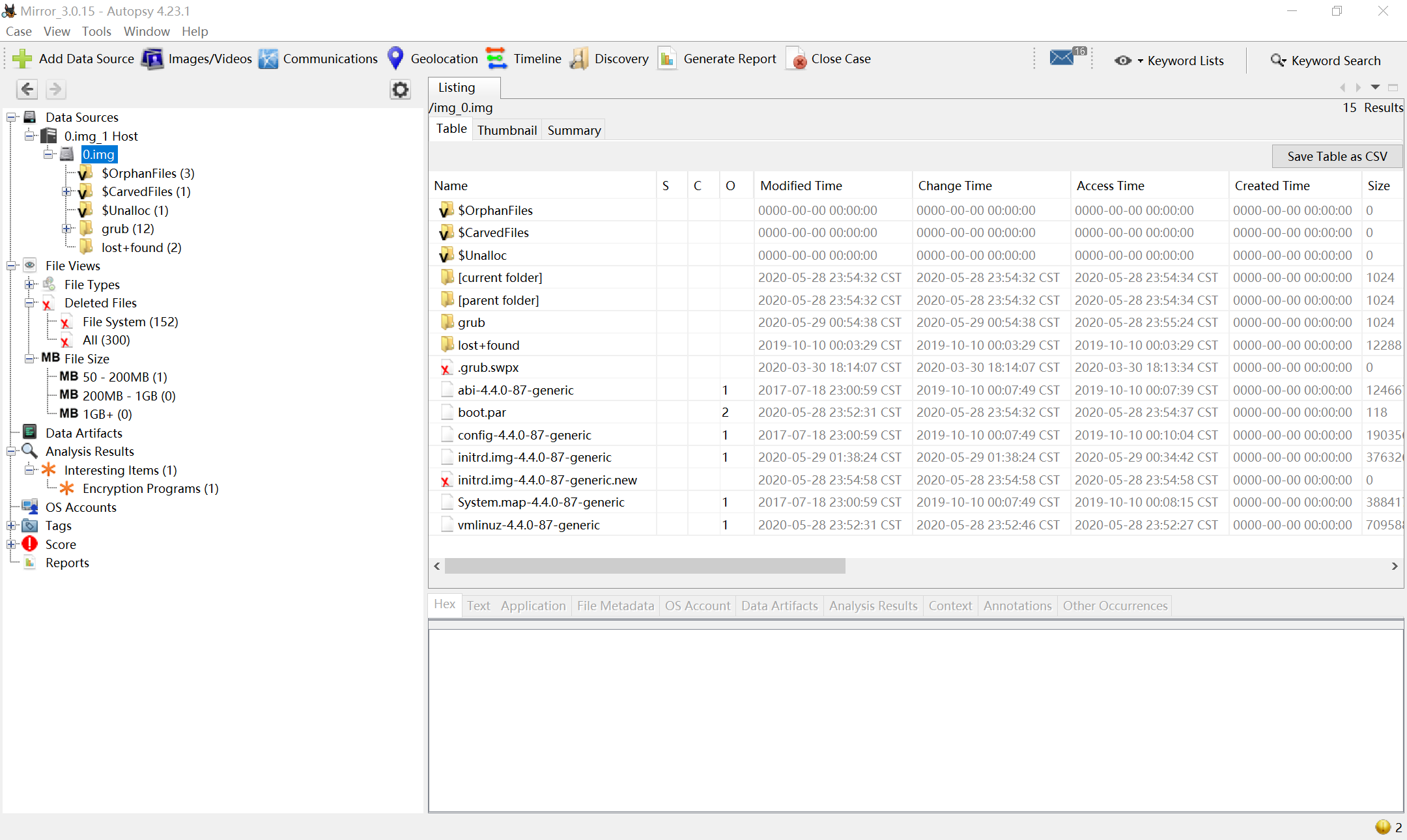Screen dimensions: 1407x840
Task: Click the Add Data Source plus icon
Action: pyautogui.click(x=22, y=59)
